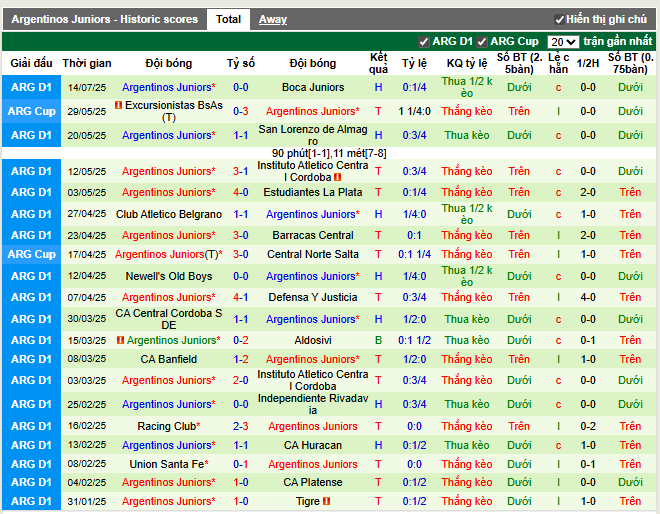Click the 0-2 score against Aldosivi
The width and height of the screenshot is (660, 514).
(241, 340)
